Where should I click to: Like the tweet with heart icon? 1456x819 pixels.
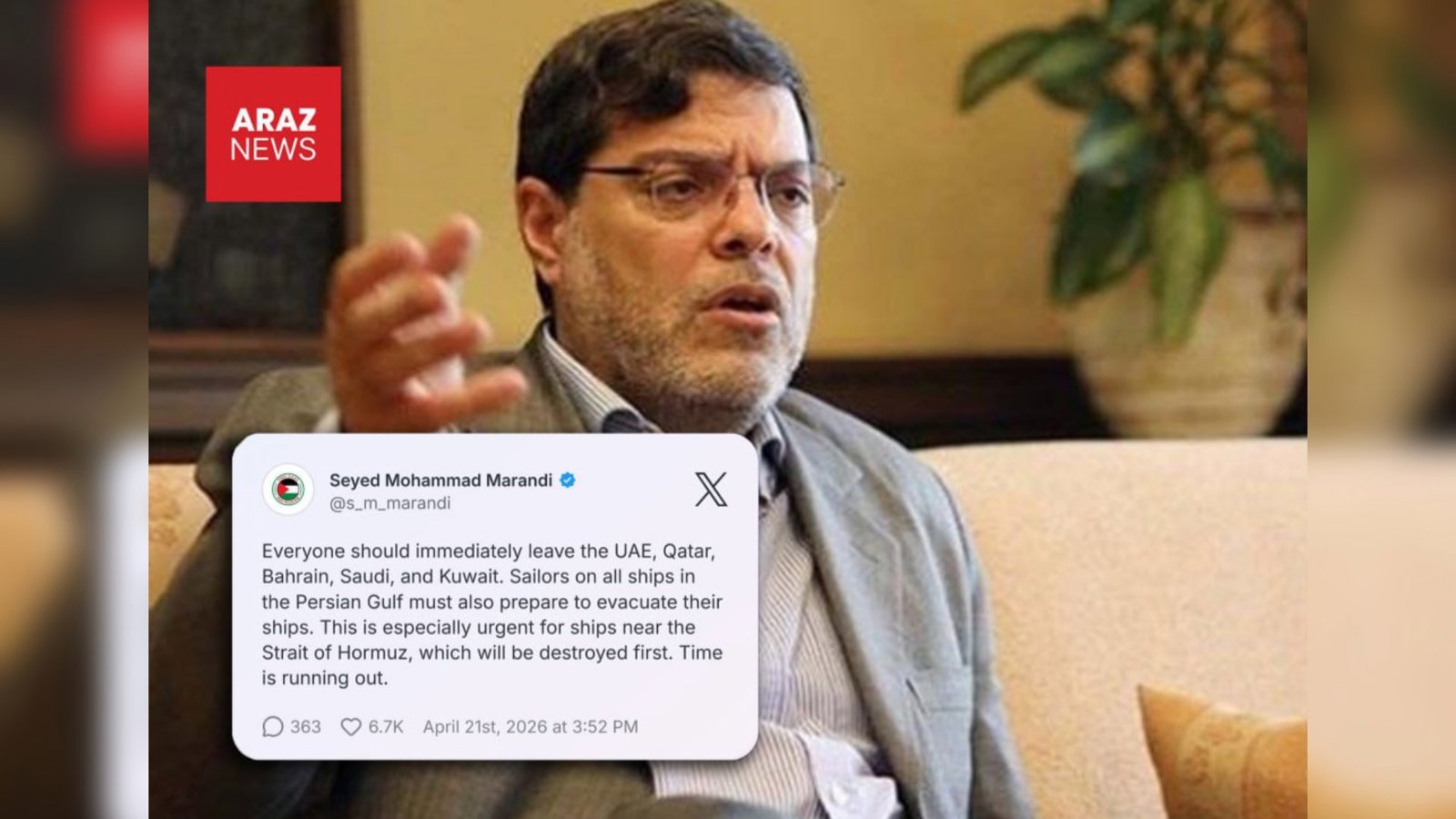pyautogui.click(x=350, y=726)
